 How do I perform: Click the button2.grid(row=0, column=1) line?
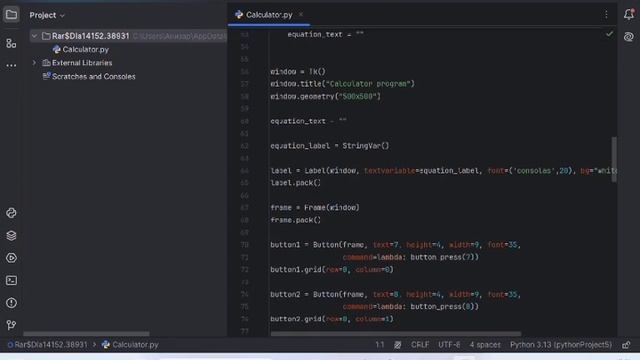click(332, 319)
